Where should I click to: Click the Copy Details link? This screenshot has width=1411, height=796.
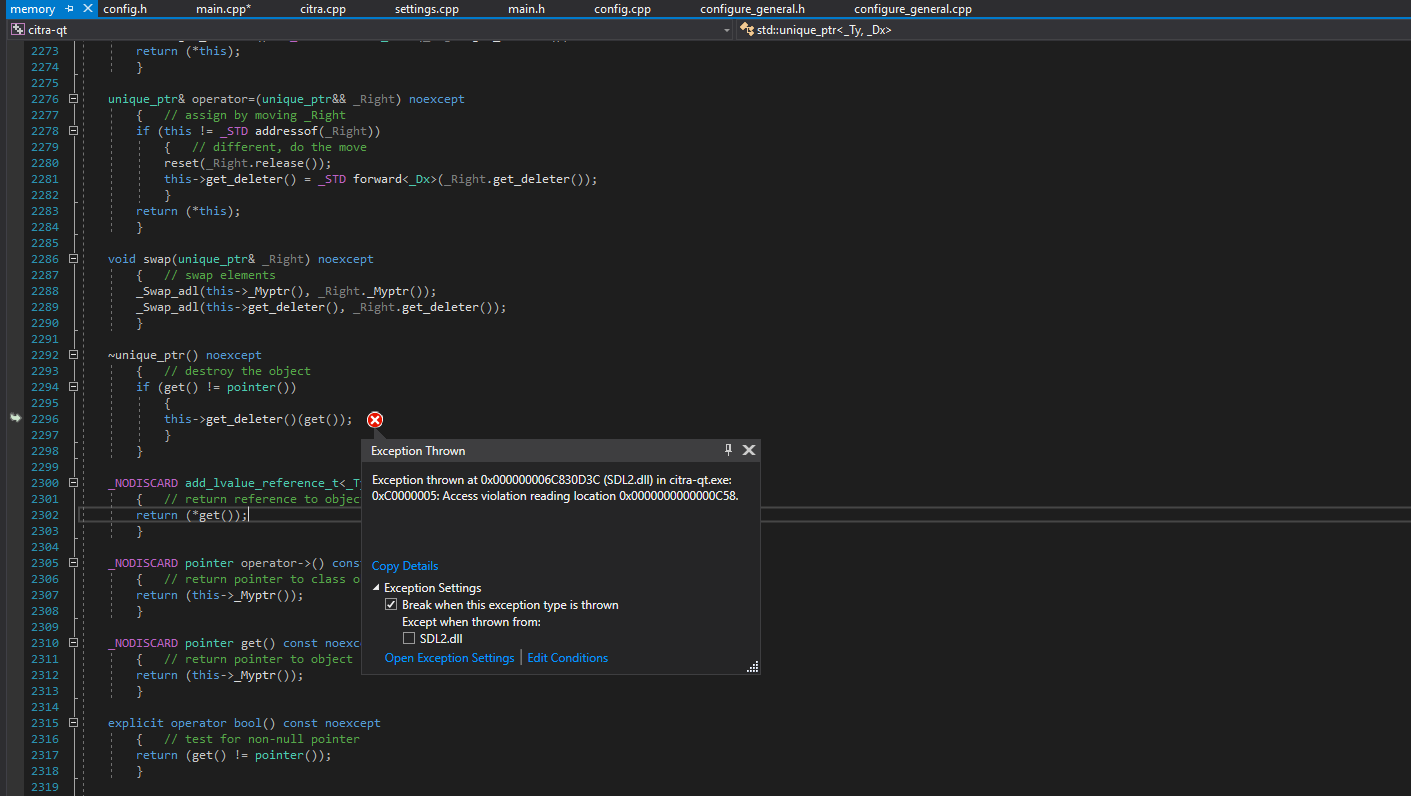404,565
